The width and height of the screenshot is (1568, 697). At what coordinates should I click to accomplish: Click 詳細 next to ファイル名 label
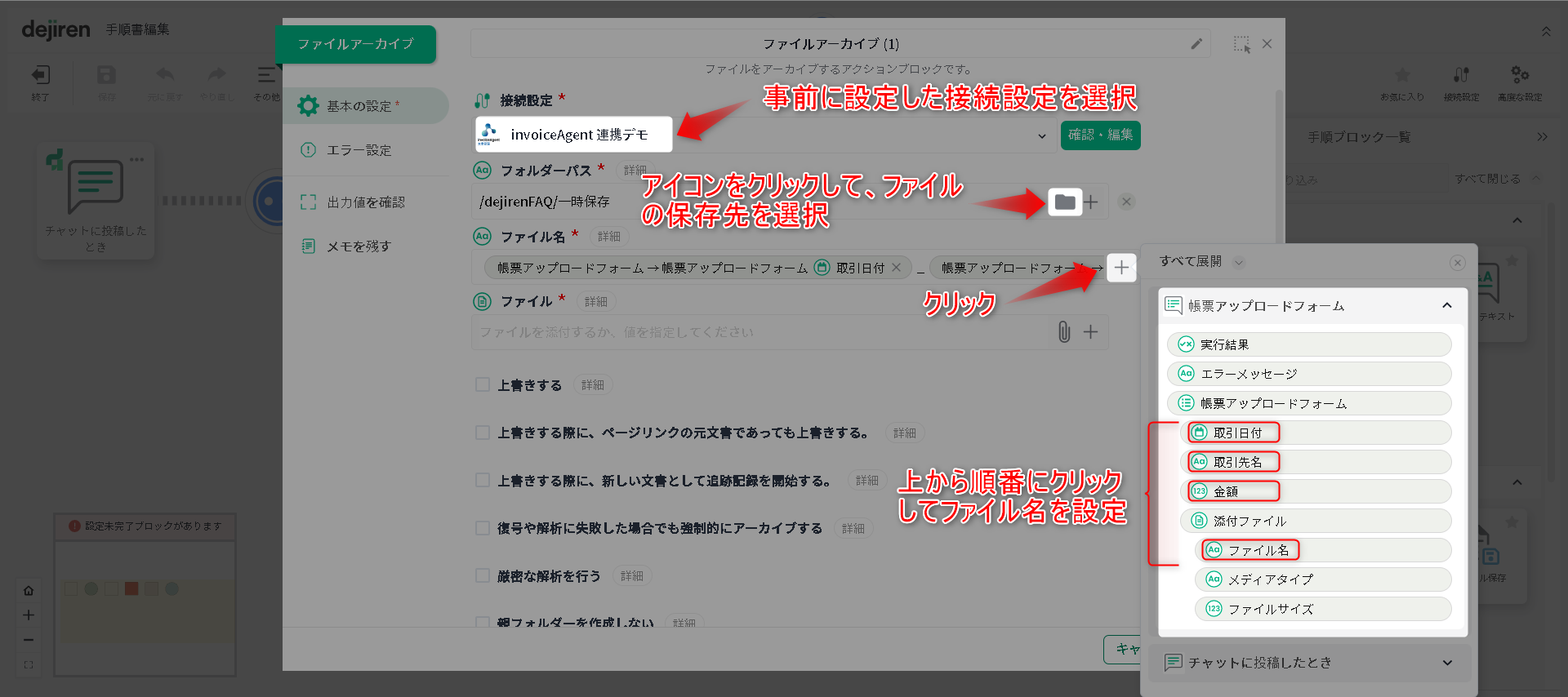pyautogui.click(x=609, y=236)
